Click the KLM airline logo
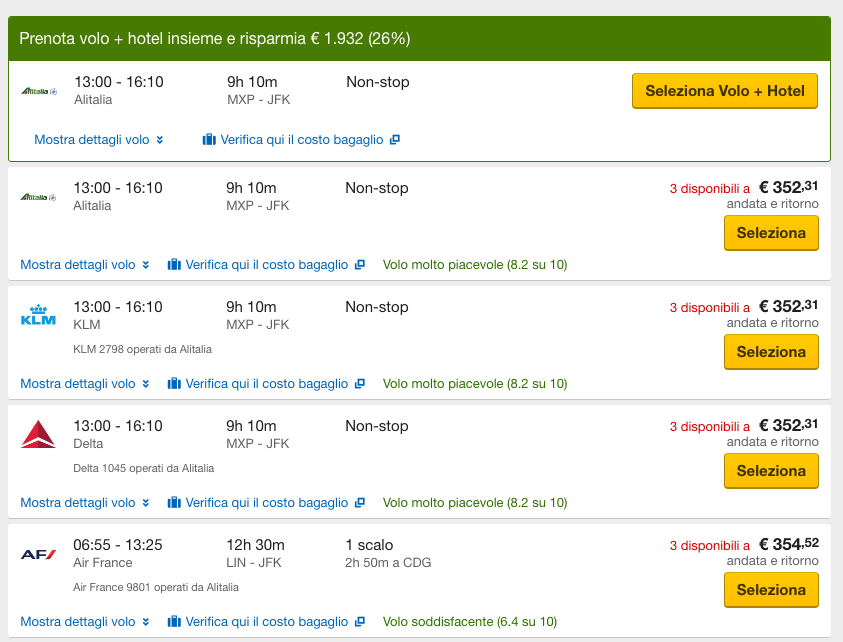 click(x=39, y=315)
